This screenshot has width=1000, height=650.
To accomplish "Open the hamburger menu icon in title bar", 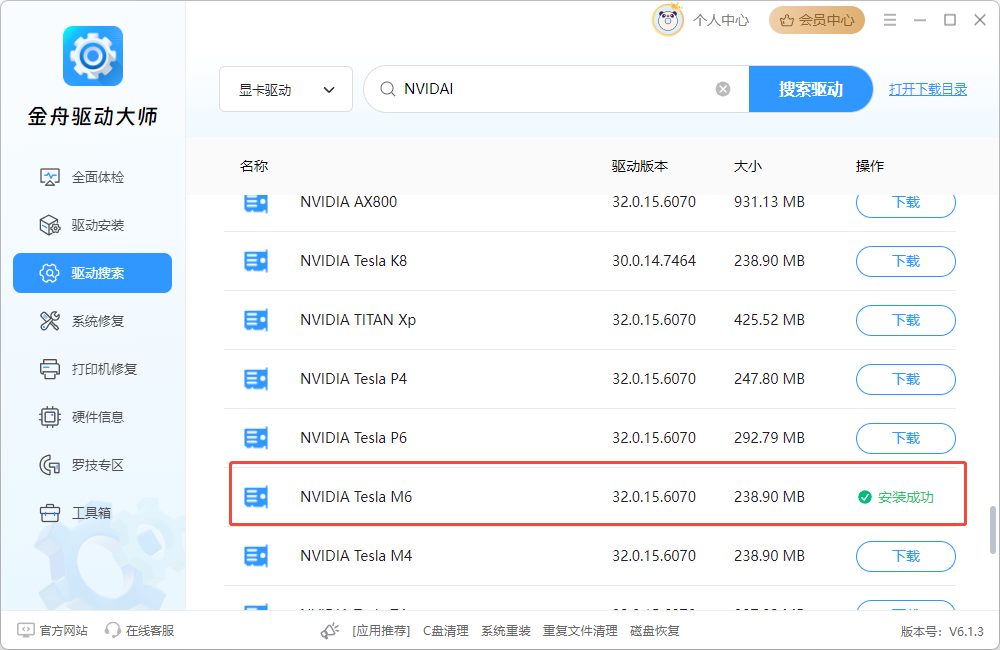I will pos(890,20).
